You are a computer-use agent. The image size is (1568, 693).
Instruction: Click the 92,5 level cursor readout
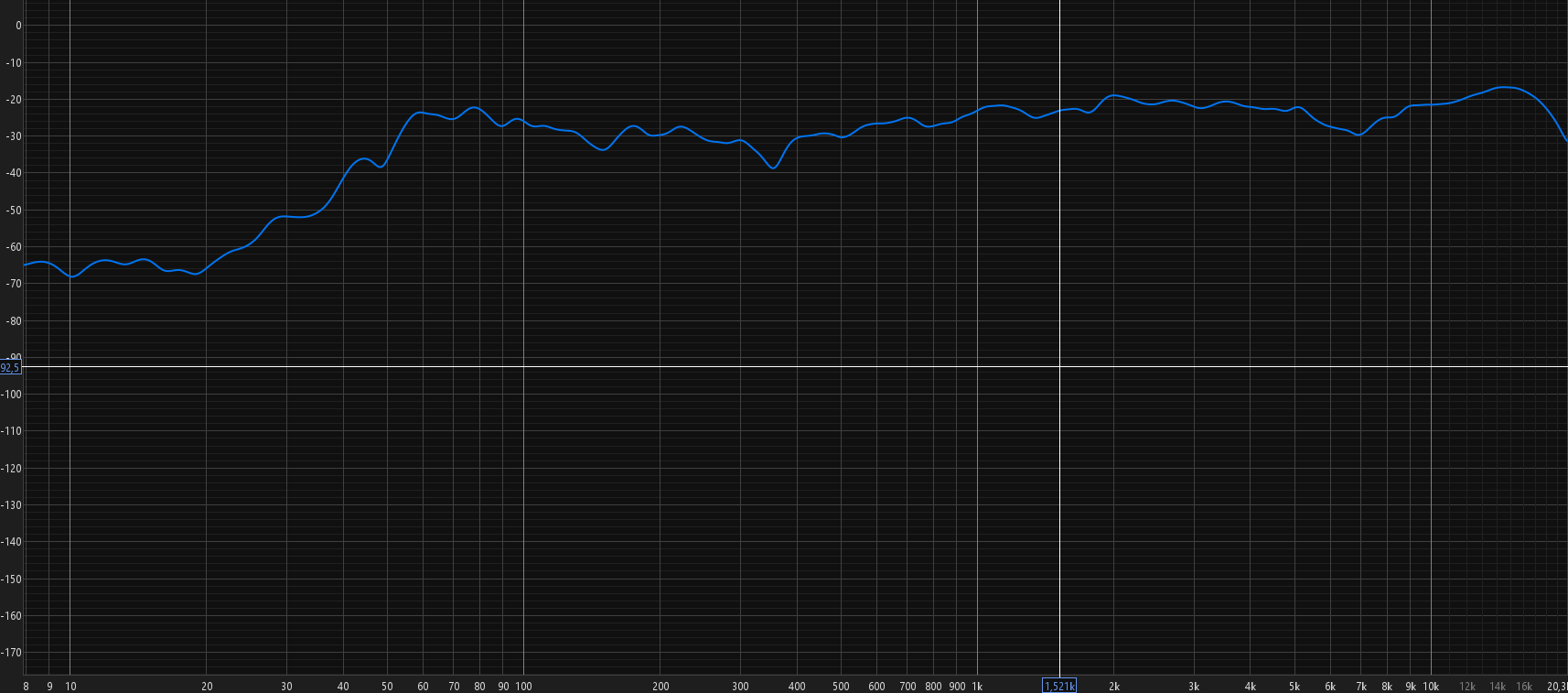10,367
